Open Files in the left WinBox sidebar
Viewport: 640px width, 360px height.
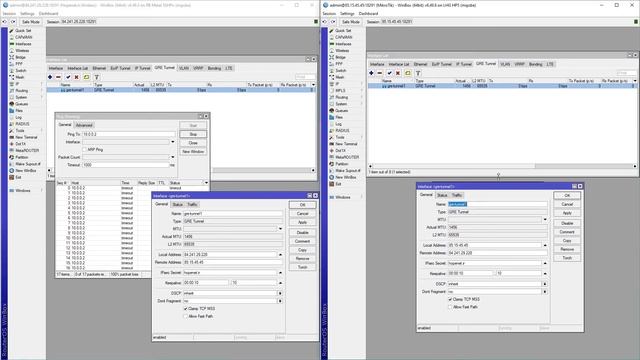pyautogui.click(x=19, y=111)
